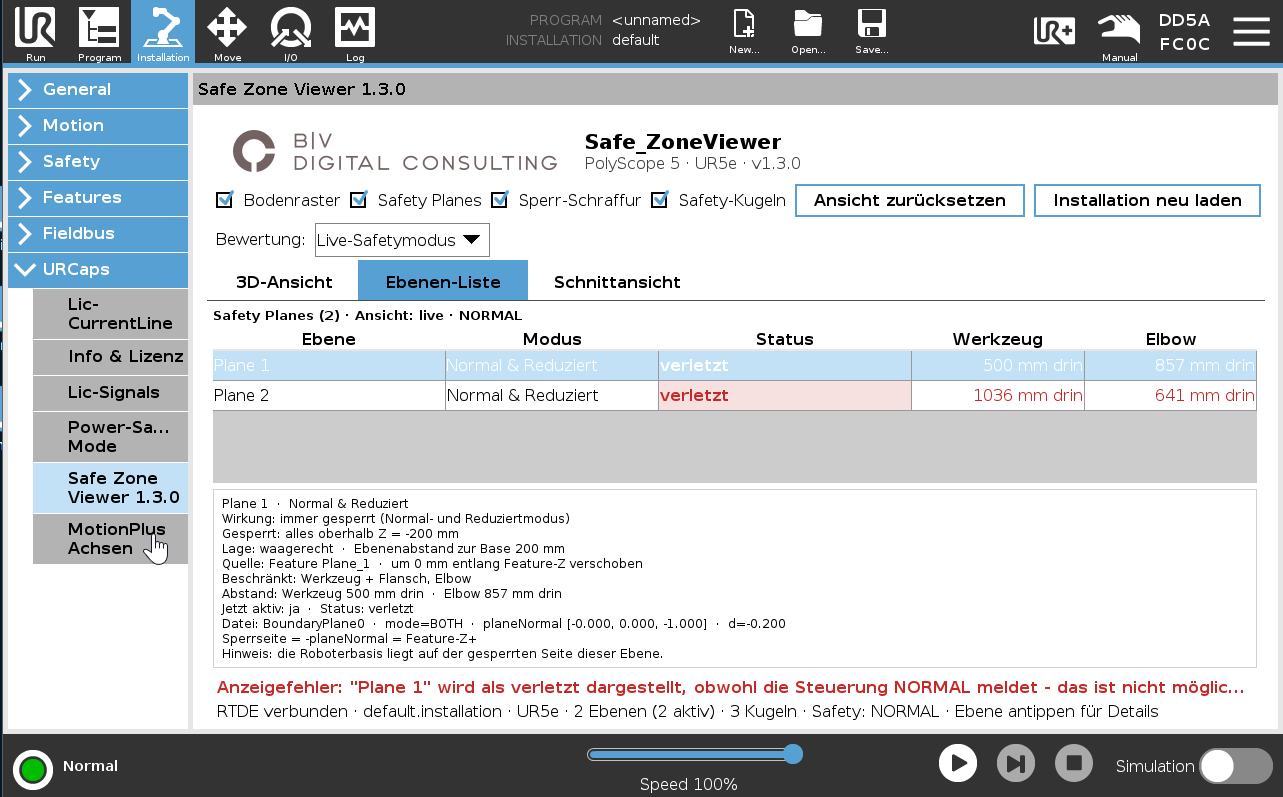
Task: Click Plane 2 Normal & Reduziert cell
Action: pyautogui.click(x=552, y=395)
